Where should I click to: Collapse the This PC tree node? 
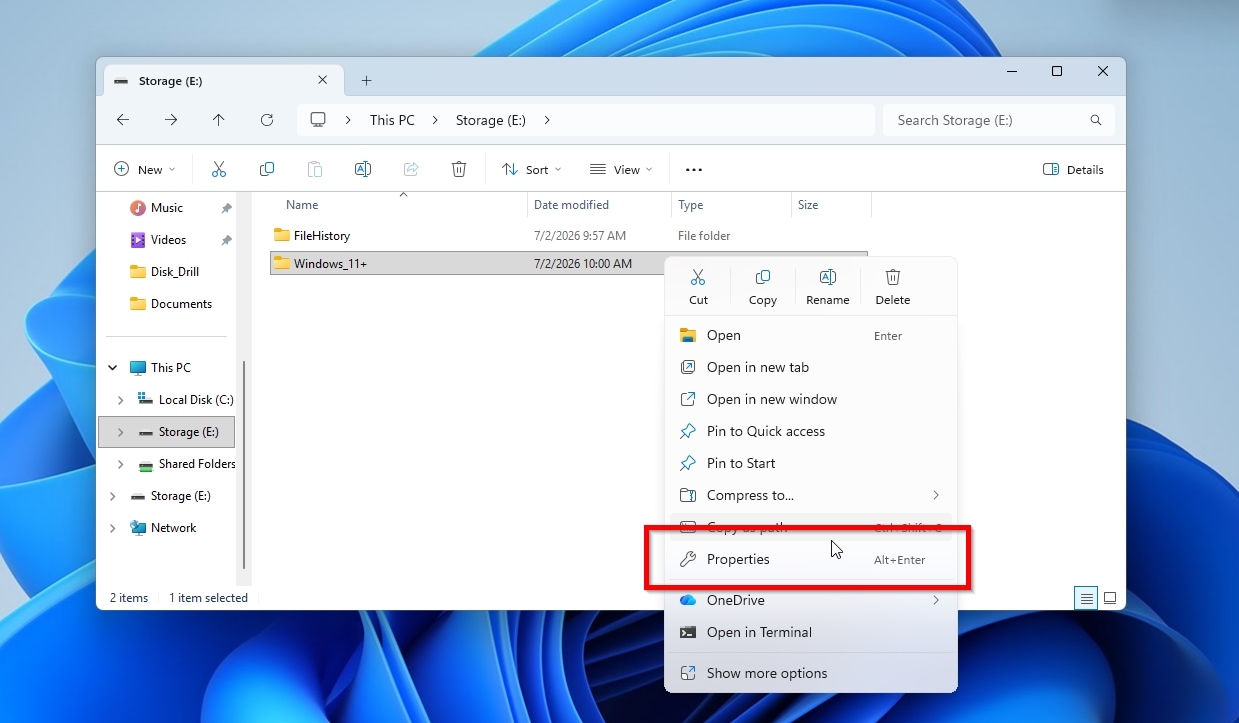pyautogui.click(x=112, y=368)
